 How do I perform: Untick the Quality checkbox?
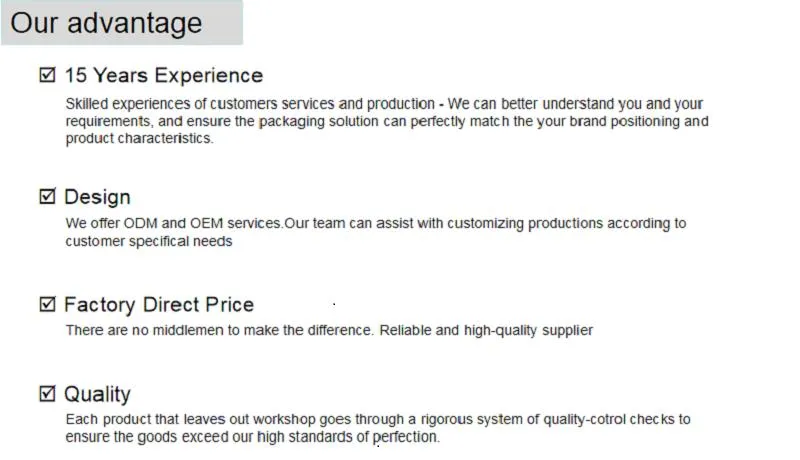tap(47, 394)
